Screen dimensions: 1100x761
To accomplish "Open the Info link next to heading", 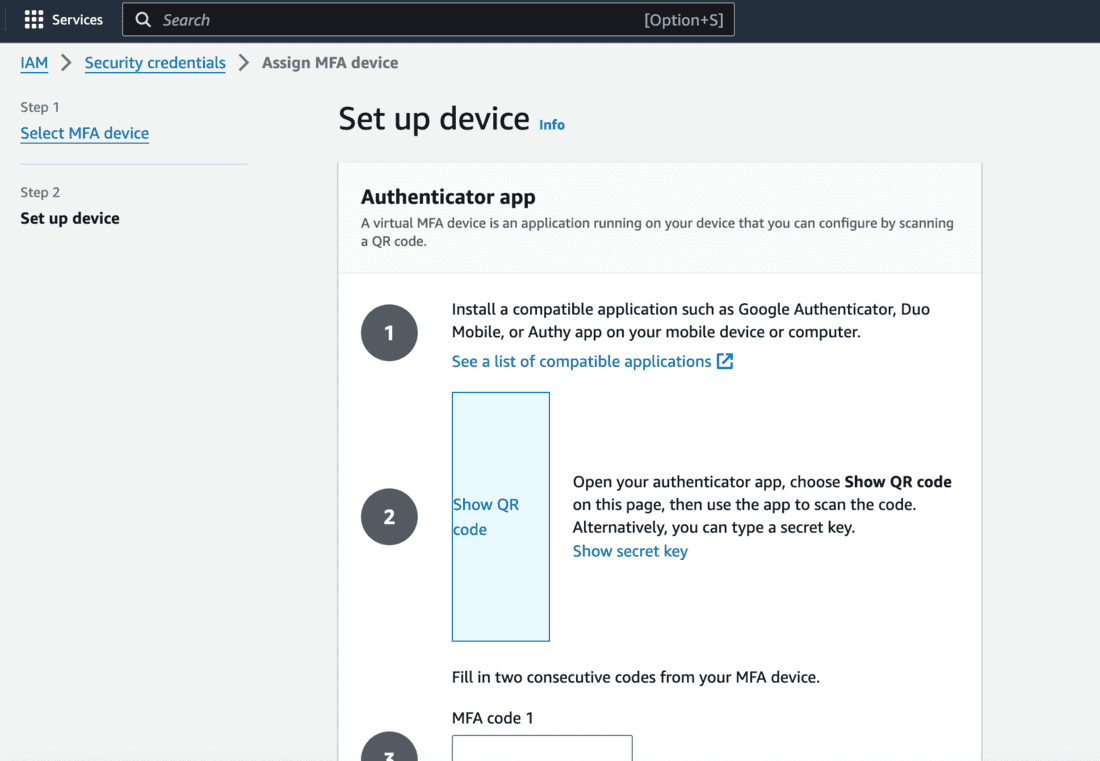I will click(x=551, y=125).
